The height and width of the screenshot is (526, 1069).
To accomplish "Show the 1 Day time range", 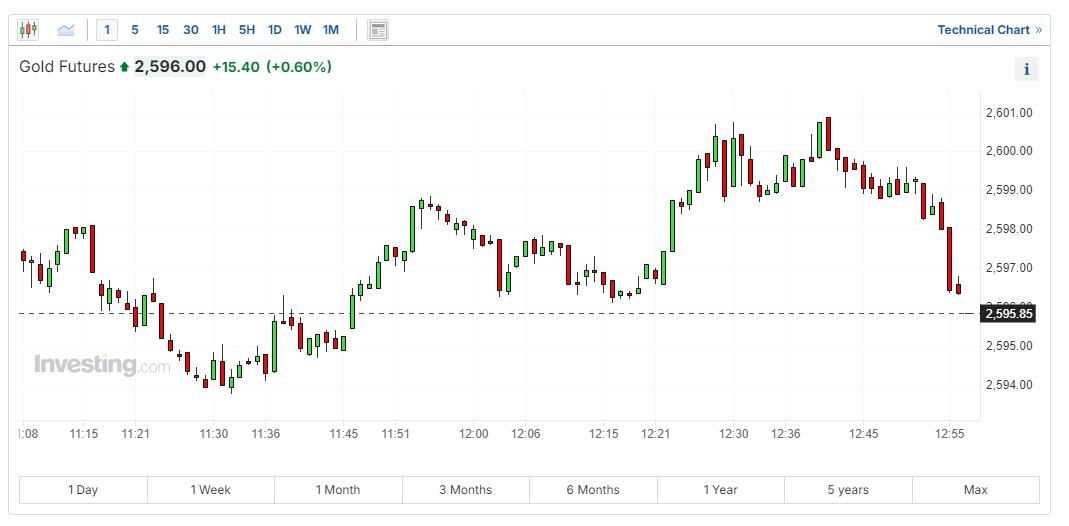I will click(x=83, y=490).
